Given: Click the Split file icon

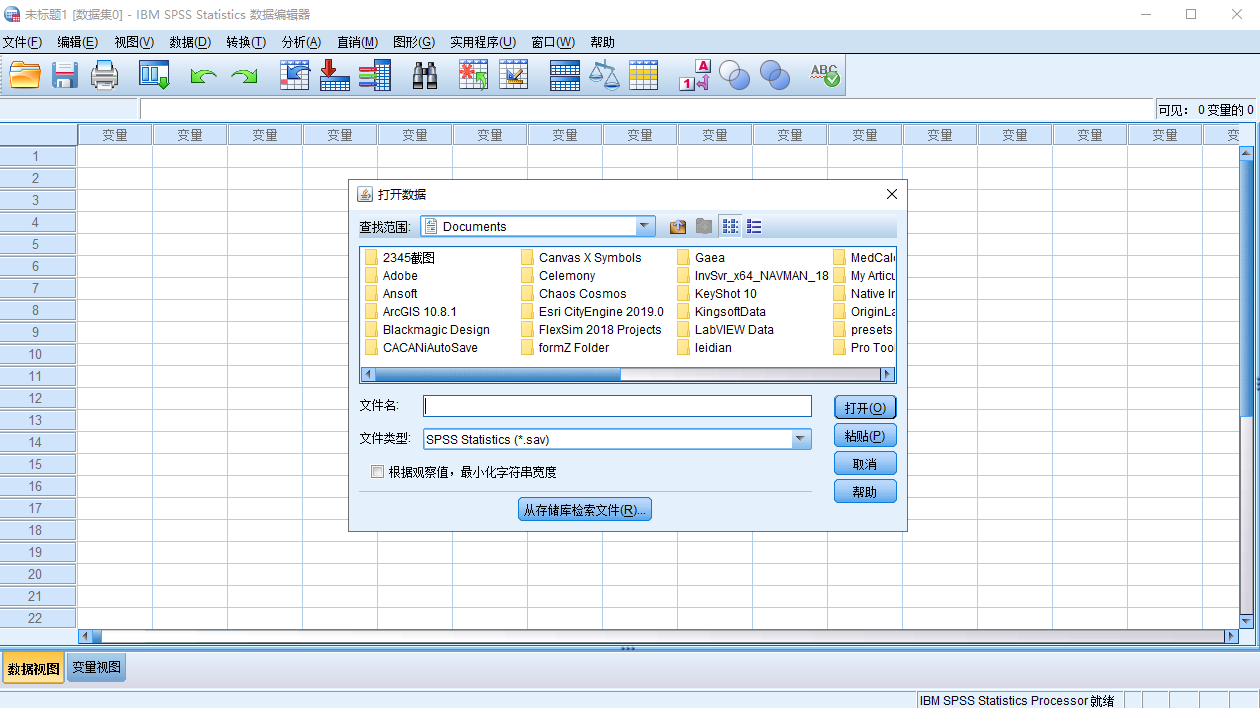Looking at the screenshot, I should [x=565, y=75].
